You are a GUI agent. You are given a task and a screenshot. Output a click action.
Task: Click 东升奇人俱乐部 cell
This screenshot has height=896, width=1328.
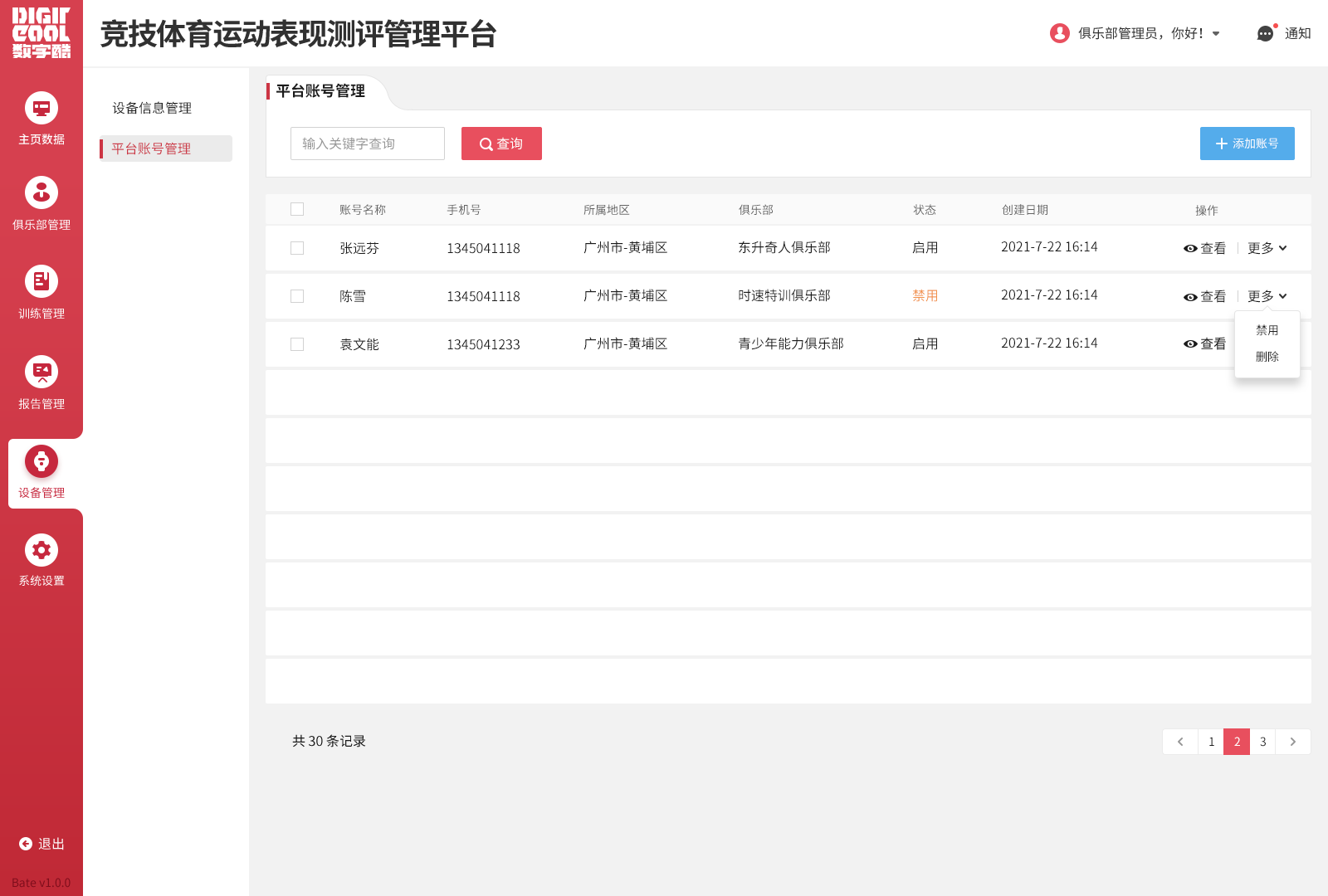(x=784, y=248)
